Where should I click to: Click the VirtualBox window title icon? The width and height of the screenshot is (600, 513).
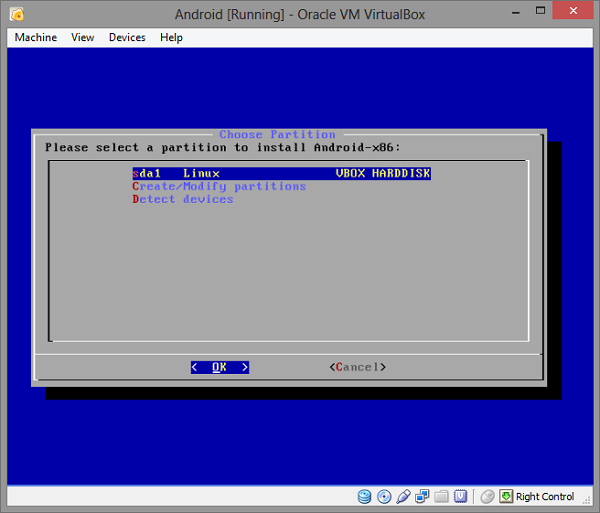pyautogui.click(x=17, y=14)
